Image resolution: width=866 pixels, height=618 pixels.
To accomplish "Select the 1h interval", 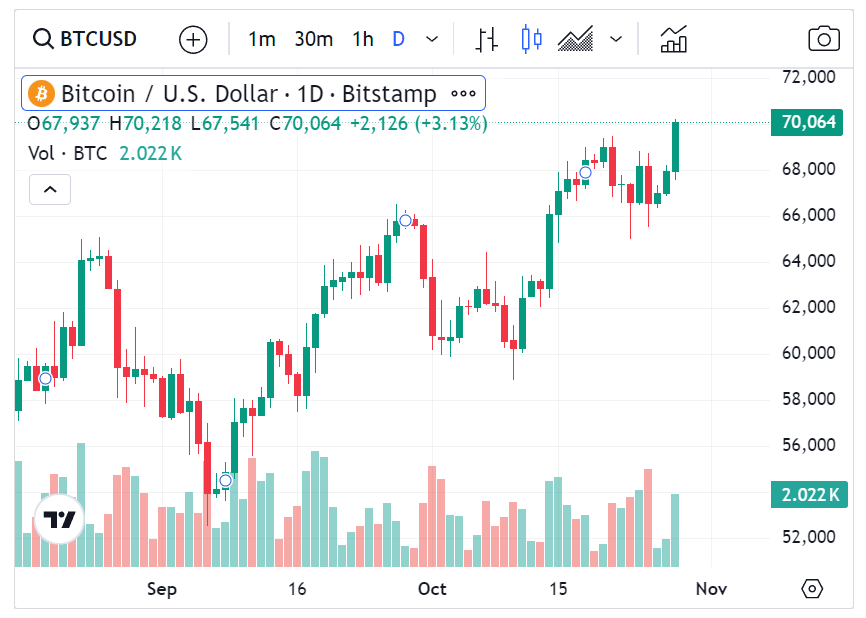I will pos(362,39).
